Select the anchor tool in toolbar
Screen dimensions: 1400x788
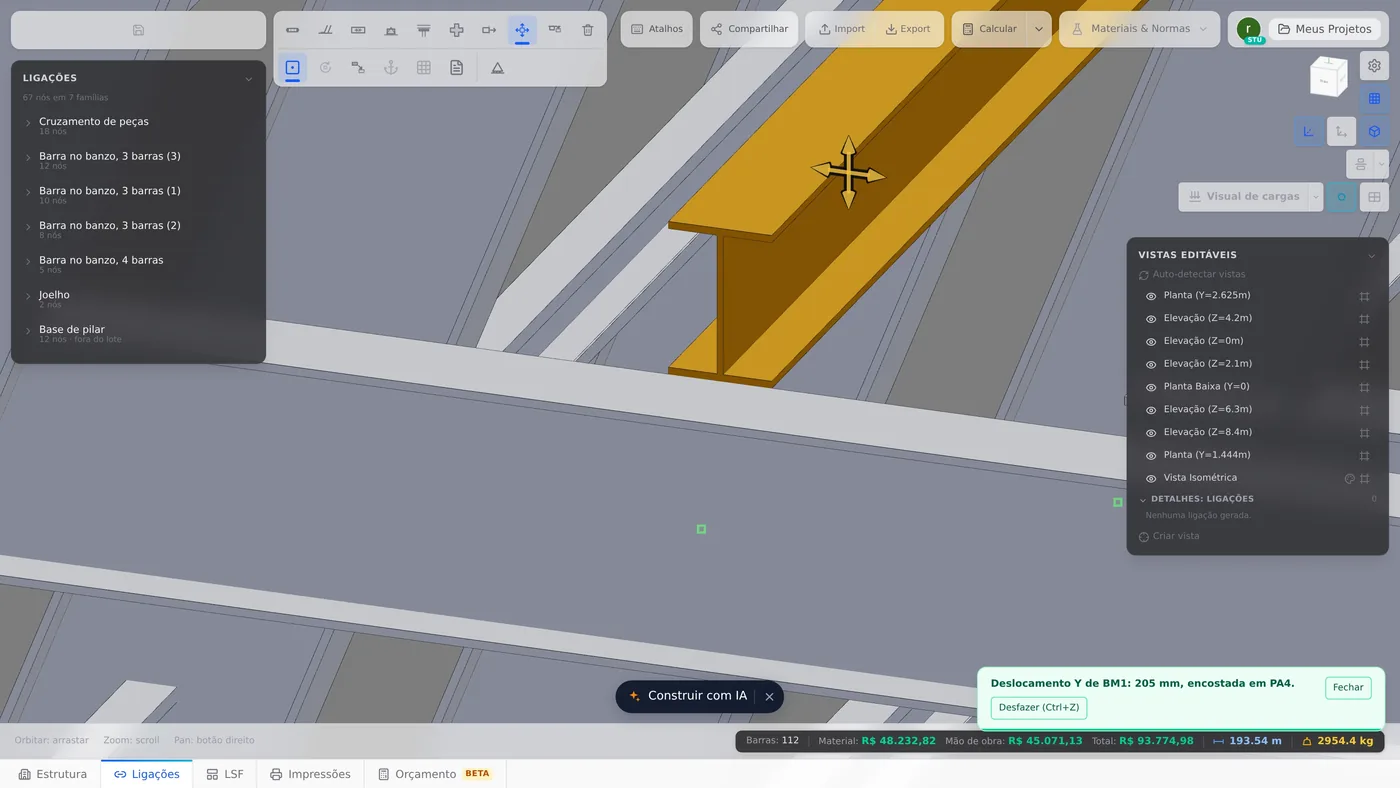click(391, 68)
